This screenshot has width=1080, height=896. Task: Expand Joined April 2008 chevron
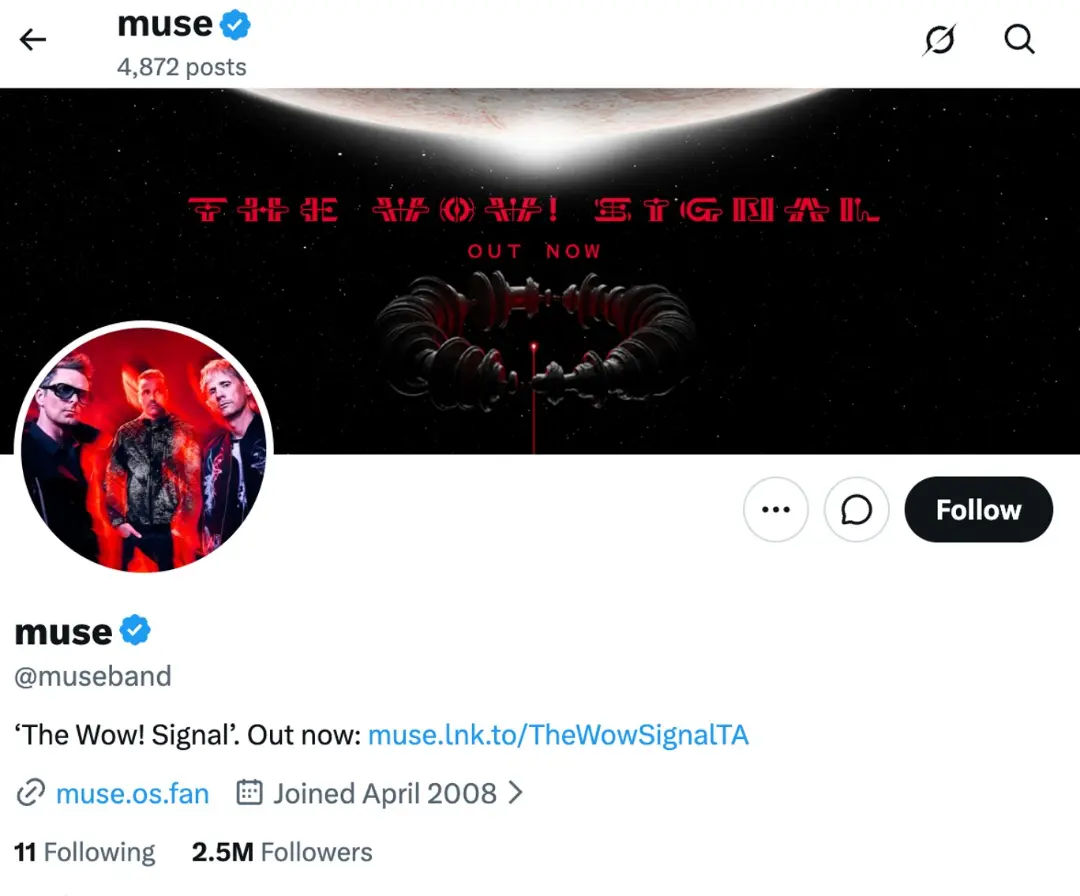pos(515,793)
